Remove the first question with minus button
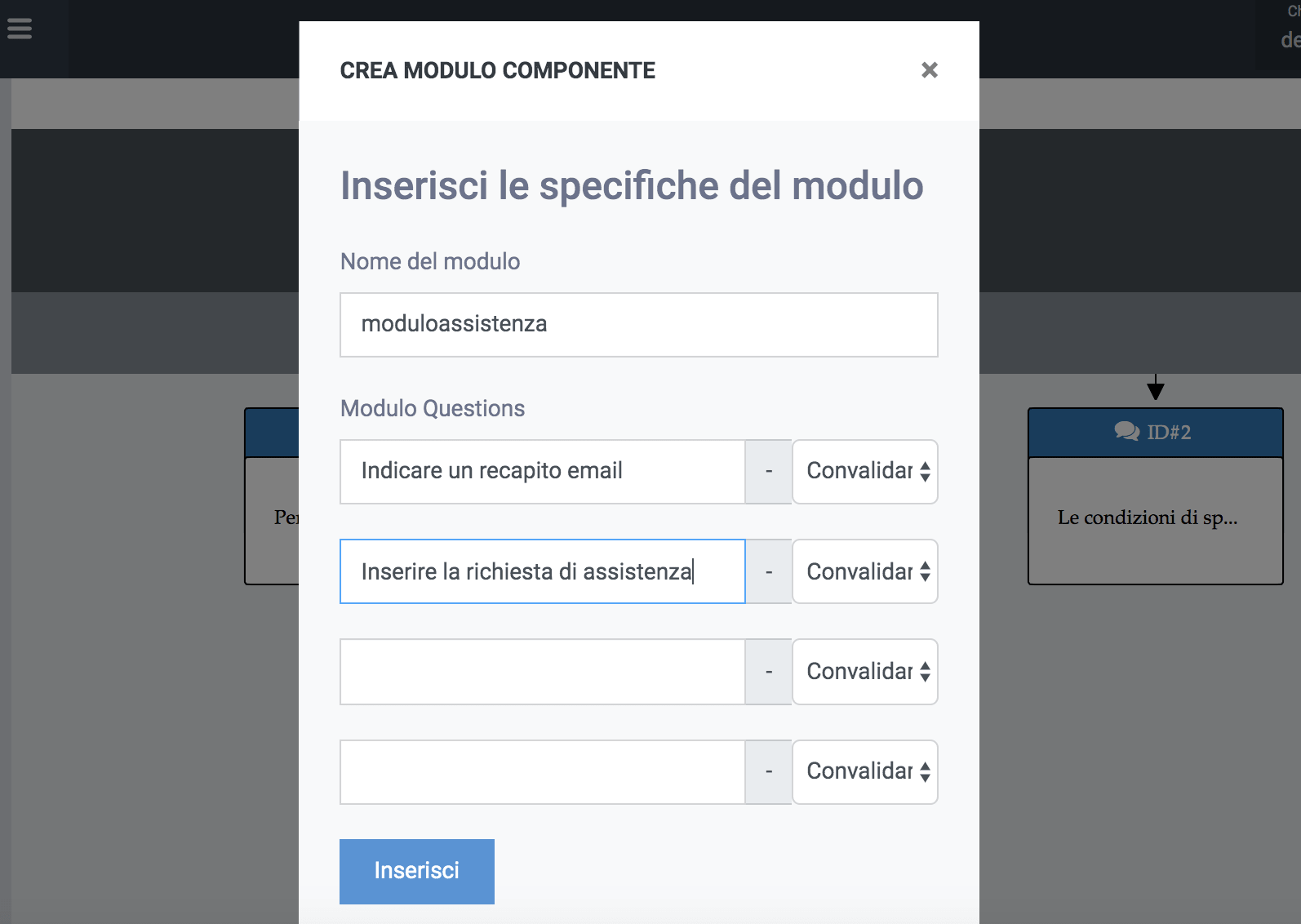The image size is (1301, 924). [769, 472]
